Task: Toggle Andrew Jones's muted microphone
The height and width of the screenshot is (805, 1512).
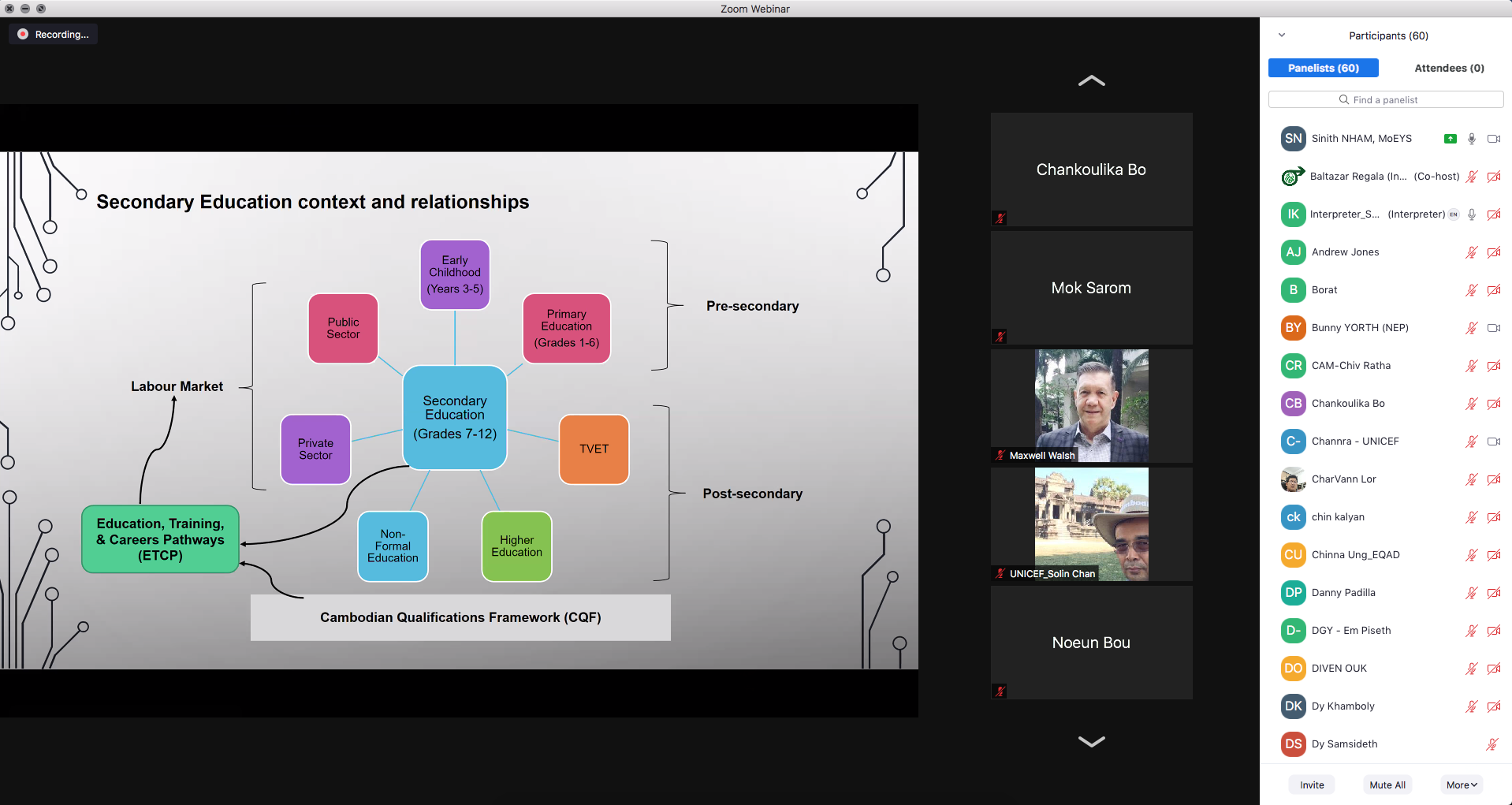Action: coord(1471,252)
